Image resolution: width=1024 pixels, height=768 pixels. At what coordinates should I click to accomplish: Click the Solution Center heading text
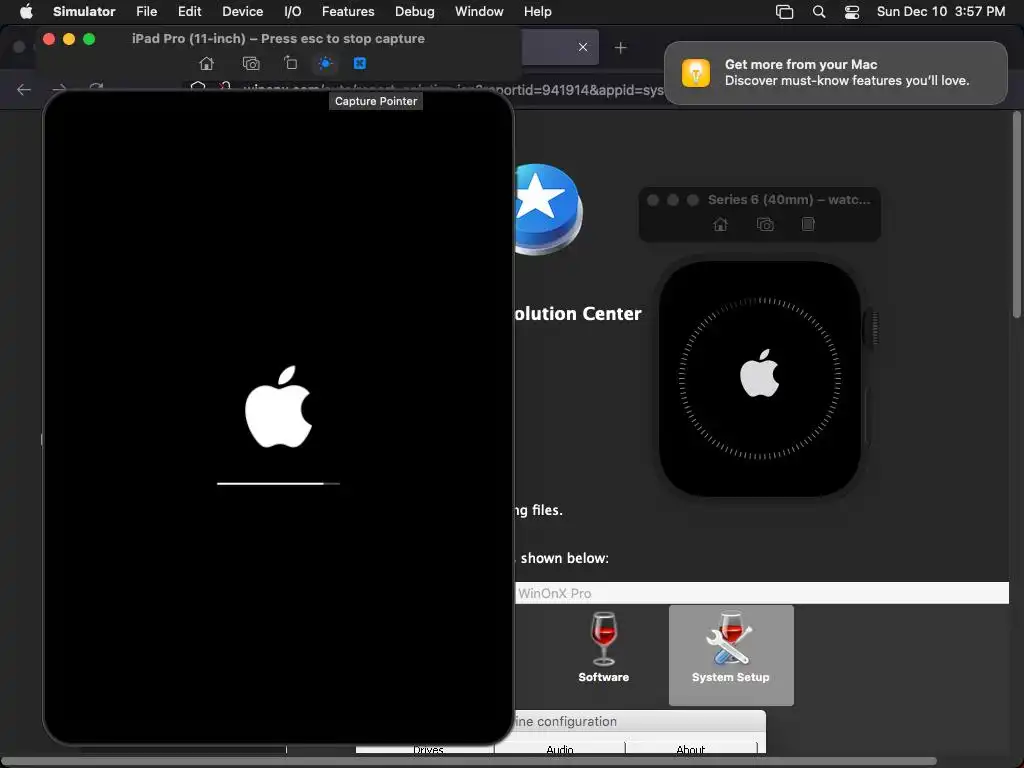coord(578,314)
